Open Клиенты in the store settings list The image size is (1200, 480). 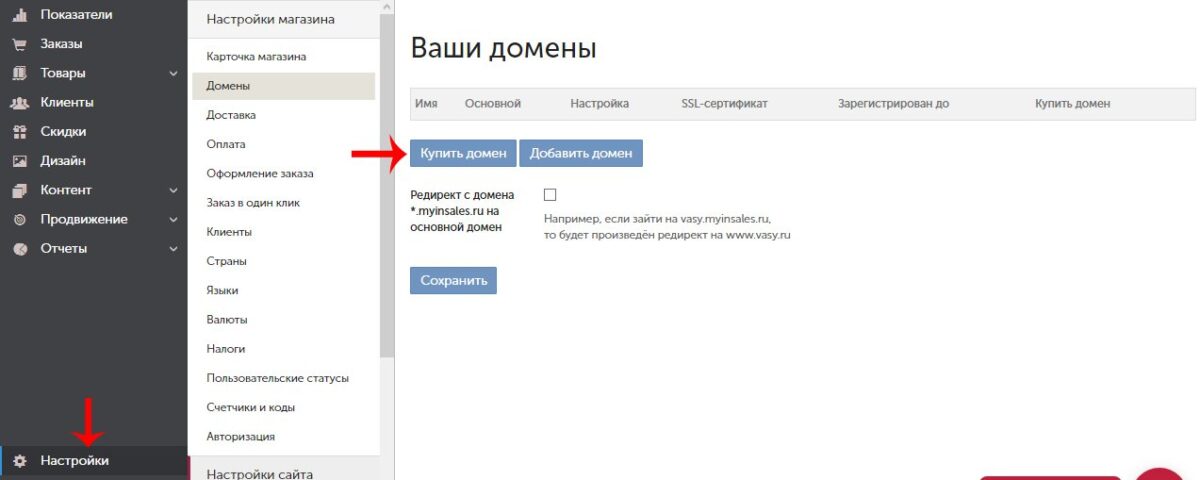[229, 232]
